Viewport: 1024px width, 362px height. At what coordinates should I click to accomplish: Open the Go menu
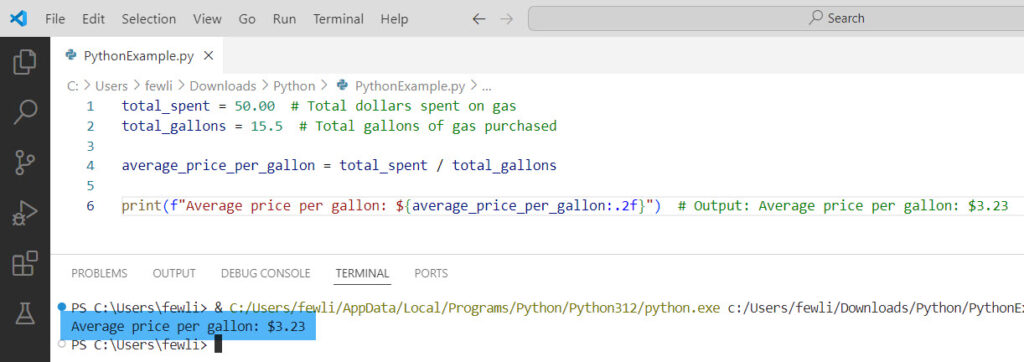[x=247, y=19]
